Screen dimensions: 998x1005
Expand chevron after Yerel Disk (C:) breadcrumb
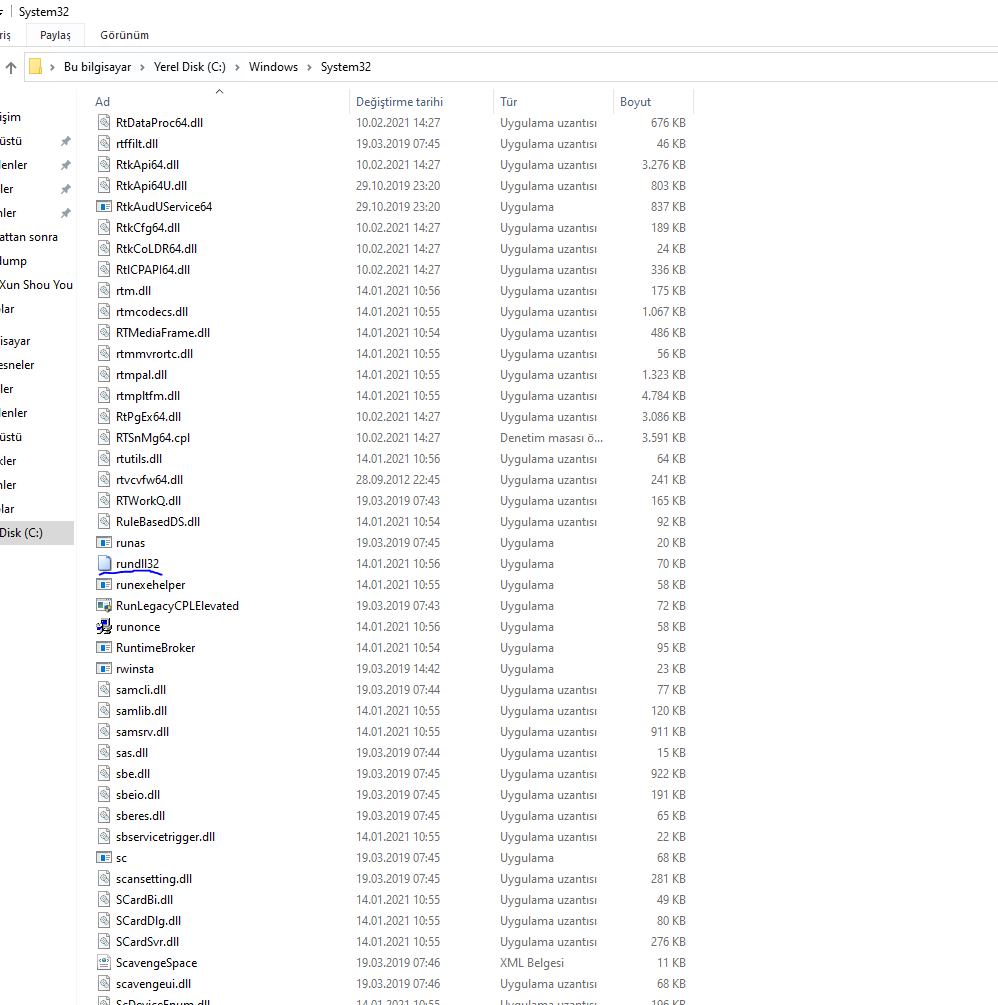click(237, 67)
